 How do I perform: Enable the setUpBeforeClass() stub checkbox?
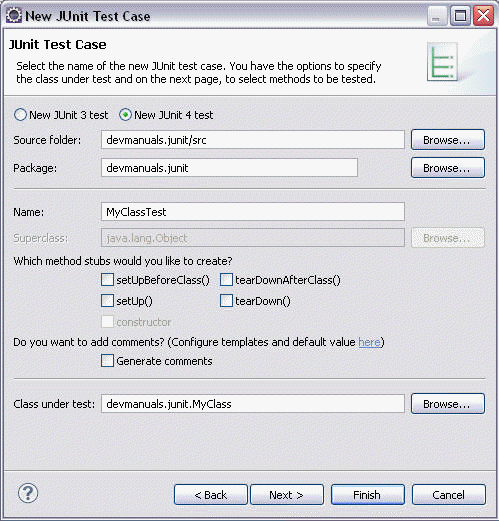(107, 280)
